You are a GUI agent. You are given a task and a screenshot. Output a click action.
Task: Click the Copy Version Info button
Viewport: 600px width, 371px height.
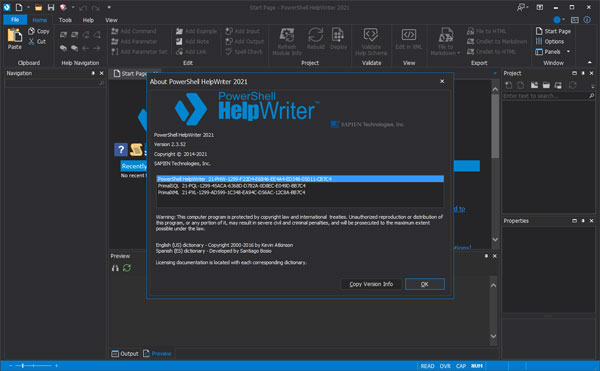(371, 284)
